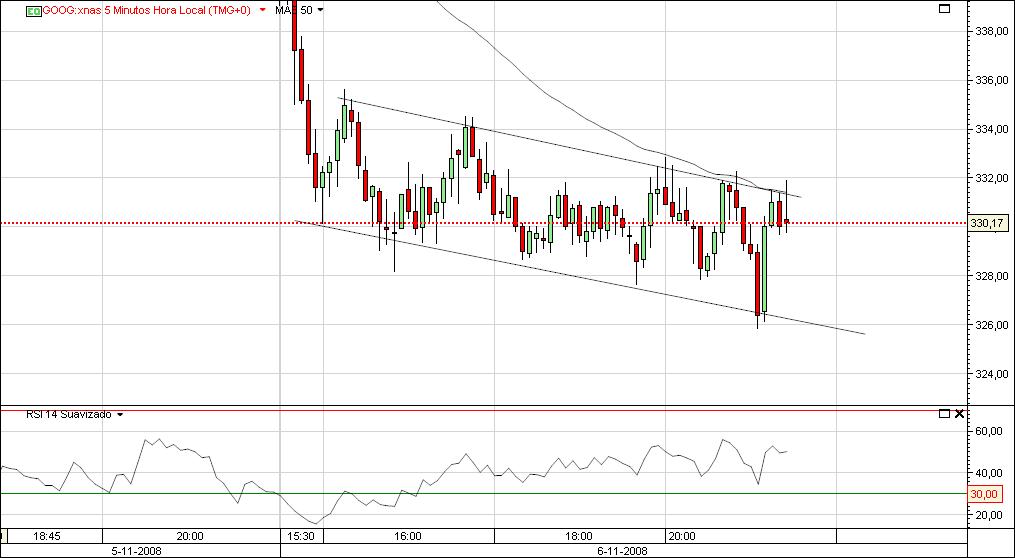Image resolution: width=1015 pixels, height=558 pixels.
Task: Click the 20,00 RSI axis label
Action: click(988, 515)
